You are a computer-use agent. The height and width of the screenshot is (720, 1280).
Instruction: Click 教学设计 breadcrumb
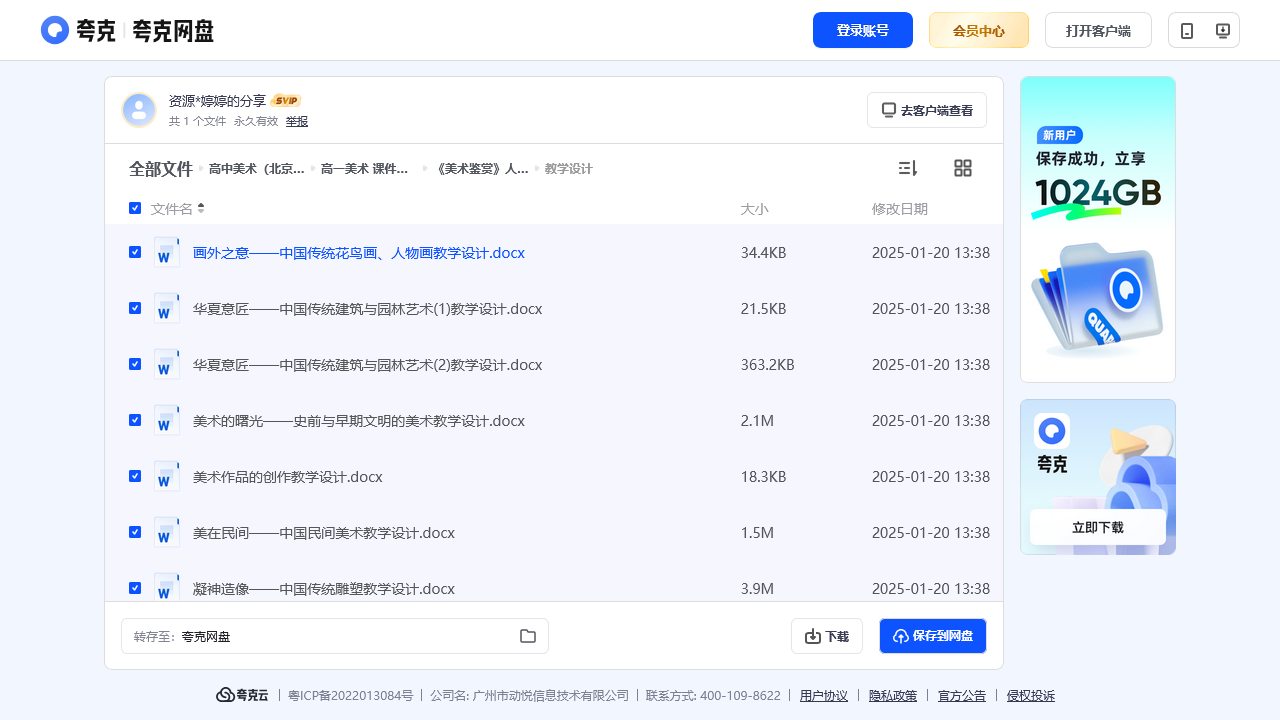[569, 169]
